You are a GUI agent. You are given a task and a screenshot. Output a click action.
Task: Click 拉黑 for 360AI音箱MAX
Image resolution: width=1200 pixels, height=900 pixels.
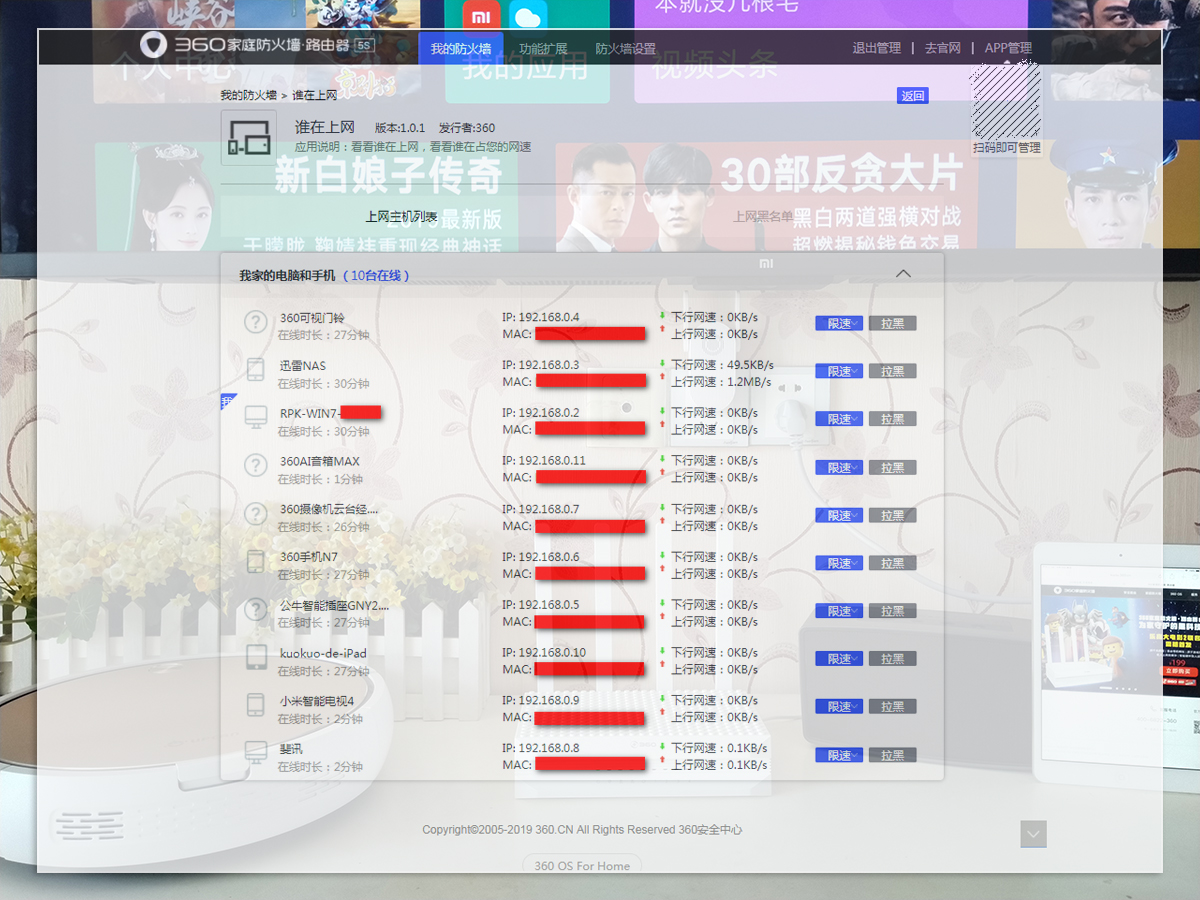click(892, 467)
